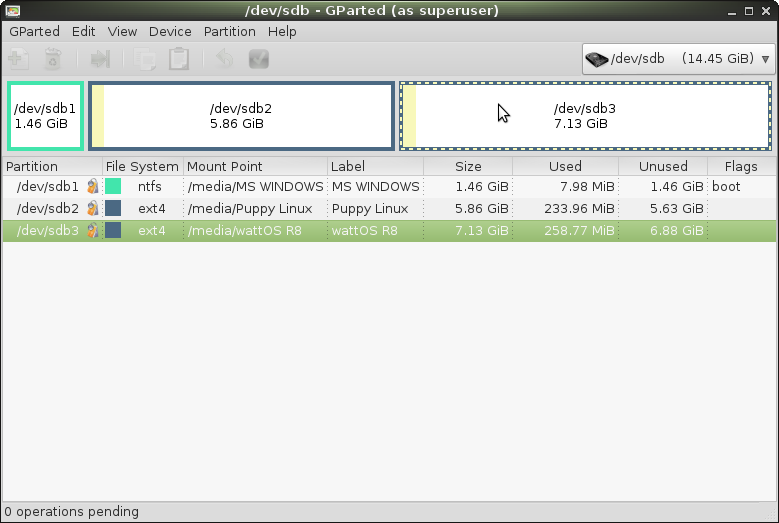Select the /dev/sdb2 row in partition list
This screenshot has width=779, height=523.
pyautogui.click(x=389, y=209)
